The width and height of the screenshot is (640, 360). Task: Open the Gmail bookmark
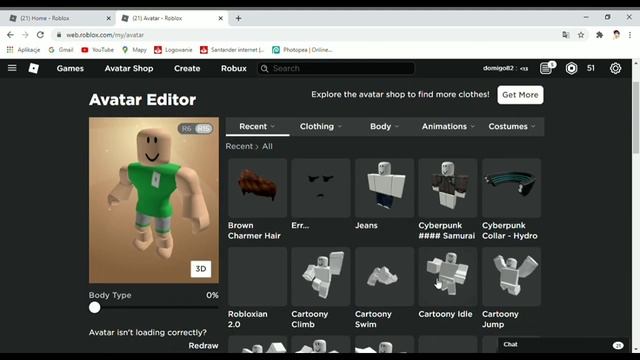click(x=61, y=50)
